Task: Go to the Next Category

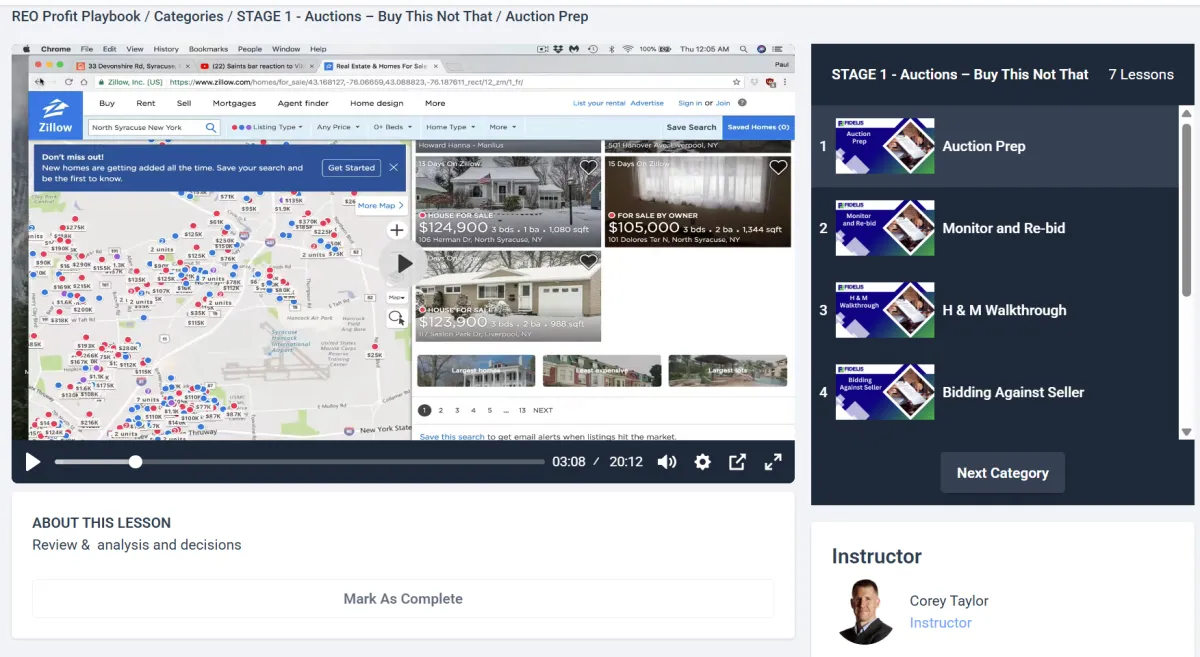Action: tap(1003, 473)
